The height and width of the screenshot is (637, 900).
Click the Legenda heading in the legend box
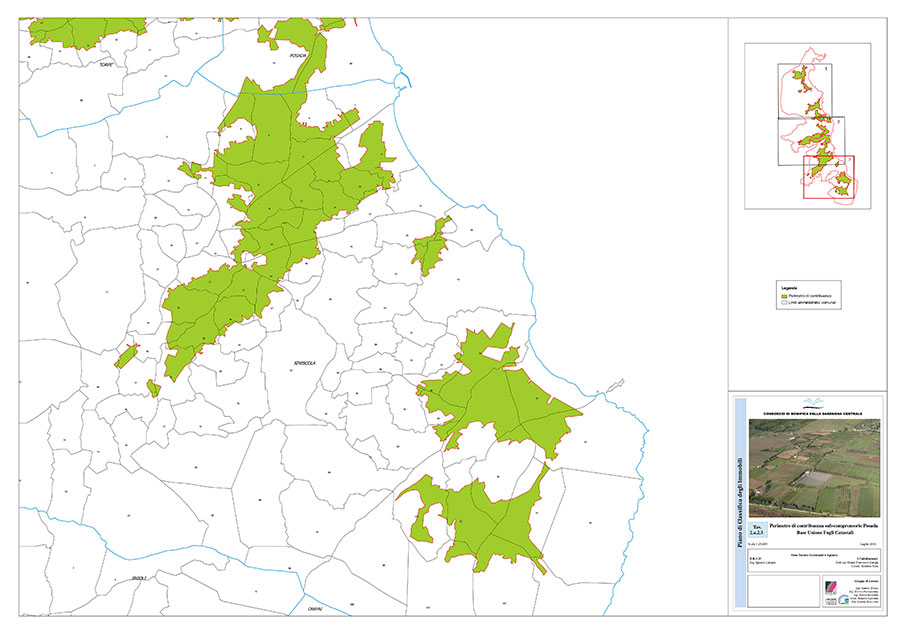click(x=789, y=288)
